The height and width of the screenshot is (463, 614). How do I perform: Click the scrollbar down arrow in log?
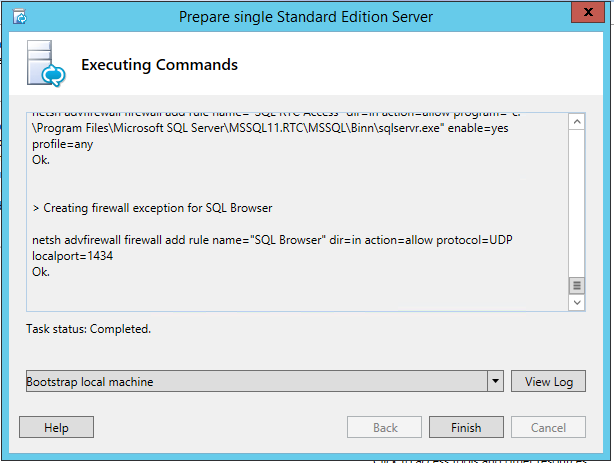coord(577,302)
